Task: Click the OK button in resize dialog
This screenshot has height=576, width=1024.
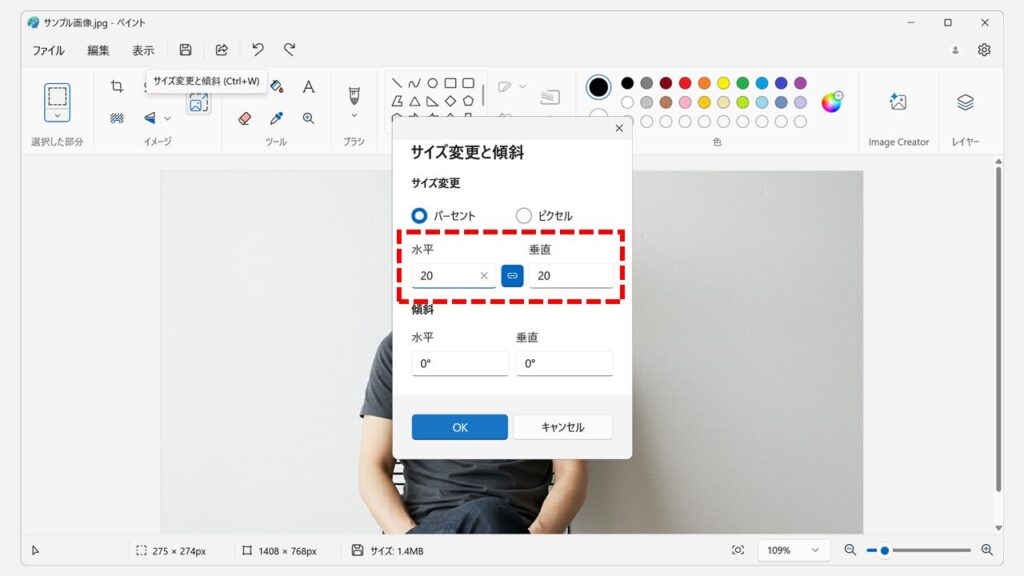Action: tap(460, 427)
